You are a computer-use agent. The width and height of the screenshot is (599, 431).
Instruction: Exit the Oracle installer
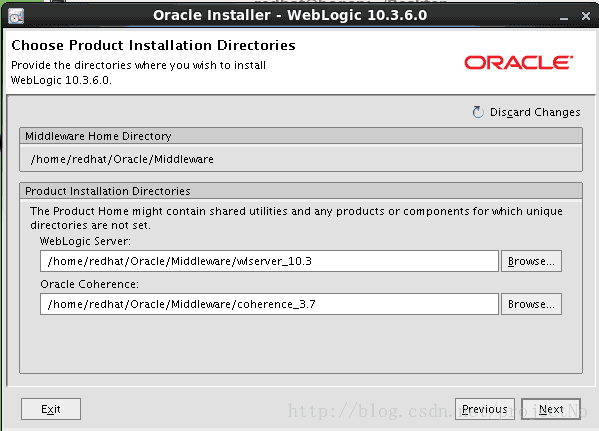(x=51, y=409)
